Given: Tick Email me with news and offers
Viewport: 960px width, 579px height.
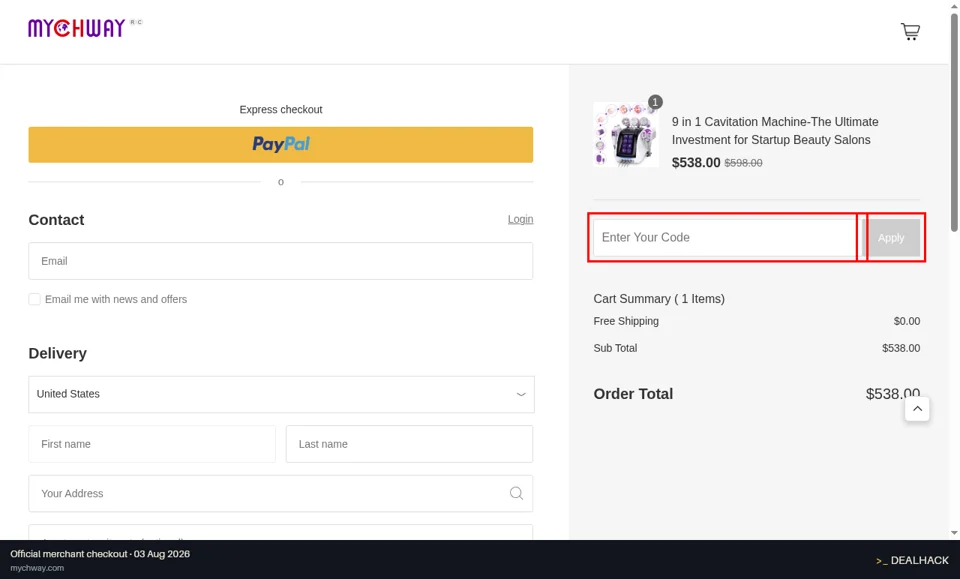Looking at the screenshot, I should click(34, 299).
